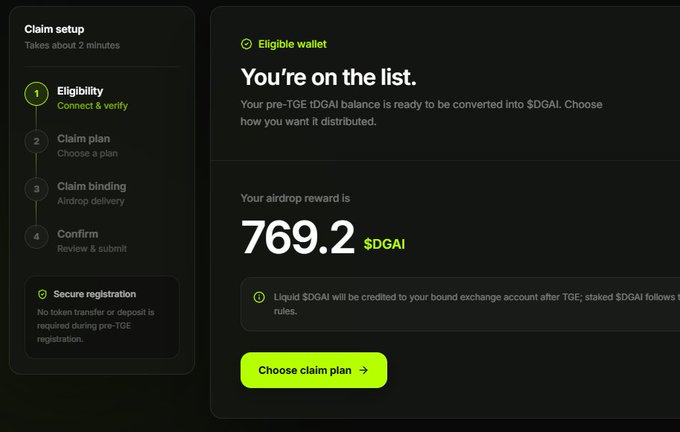
Task: Click the Liquid $DGAI info notice box
Action: pos(460,304)
